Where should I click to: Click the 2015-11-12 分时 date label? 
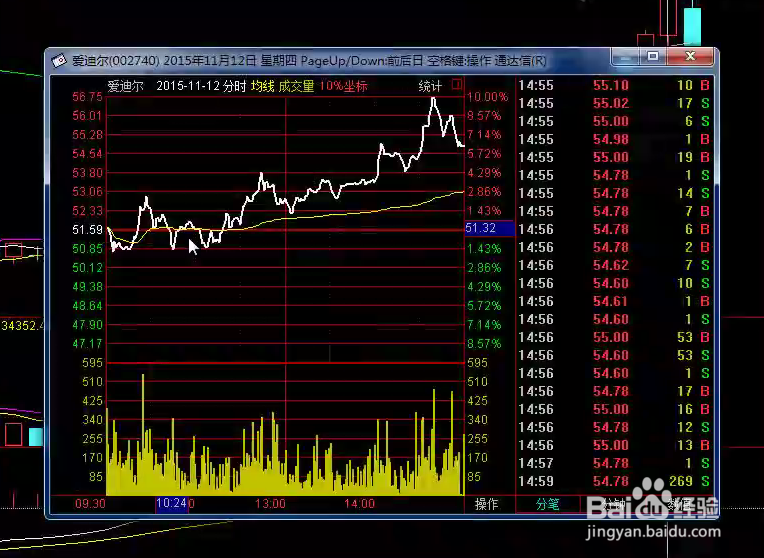[x=201, y=86]
